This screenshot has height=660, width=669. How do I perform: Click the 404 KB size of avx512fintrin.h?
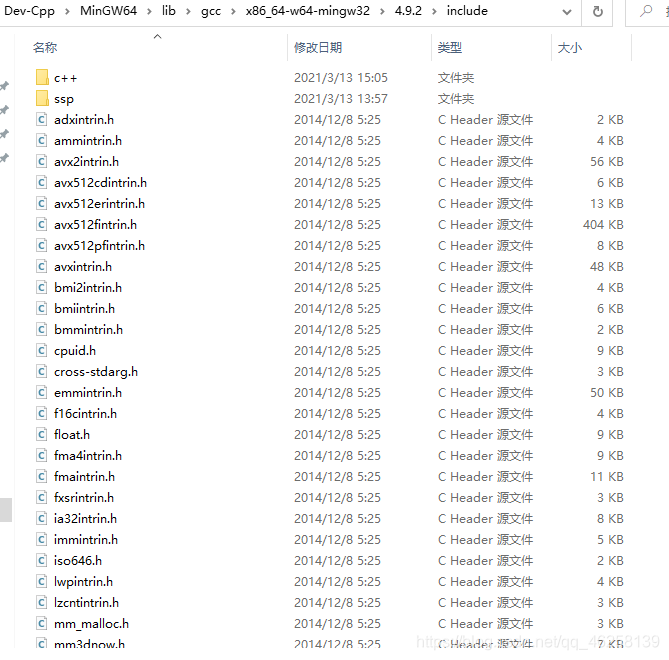603,224
